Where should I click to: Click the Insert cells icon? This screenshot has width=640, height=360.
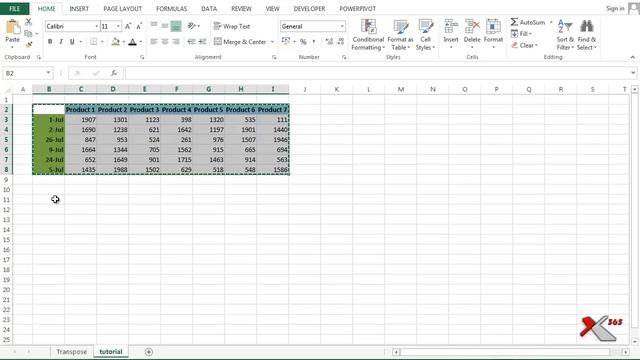point(451,27)
